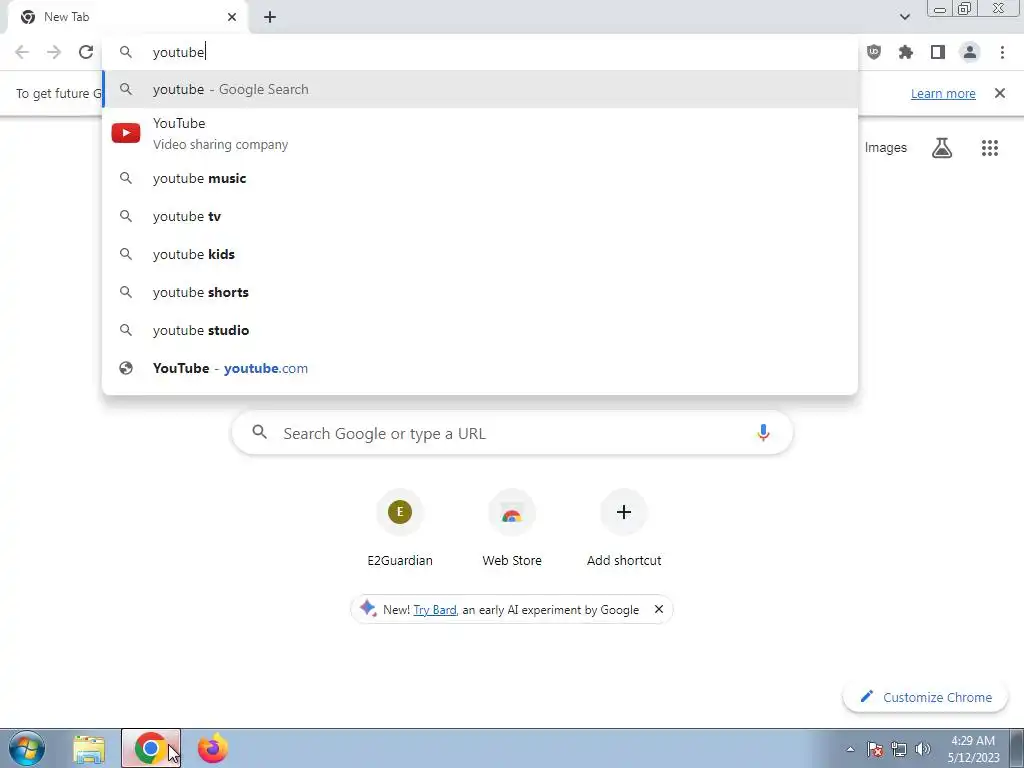Viewport: 1024px width, 768px height.
Task: Open the Web Store shortcut tile
Action: coord(512,529)
